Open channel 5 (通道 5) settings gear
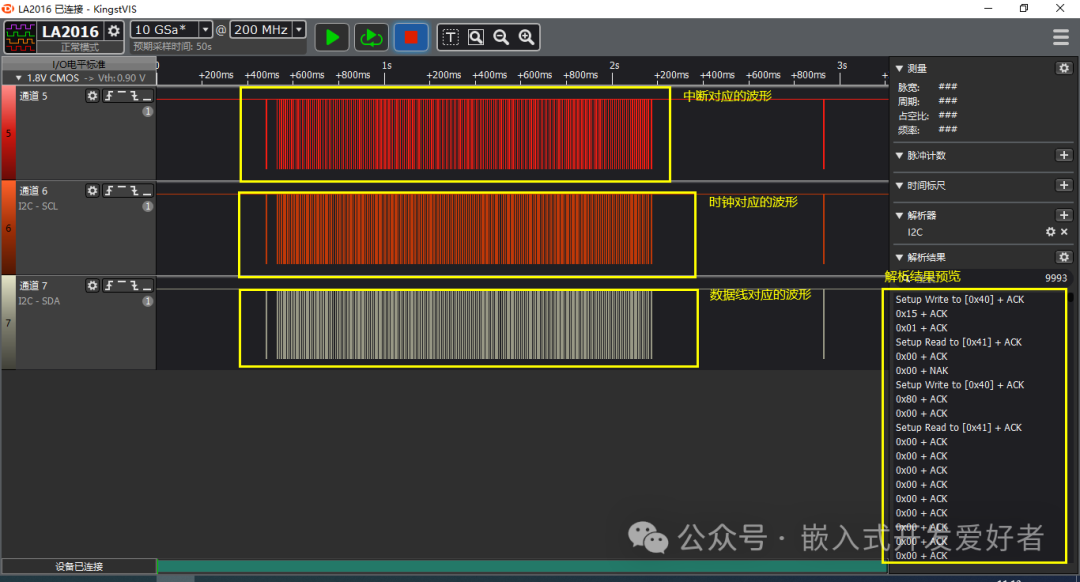 coord(92,96)
